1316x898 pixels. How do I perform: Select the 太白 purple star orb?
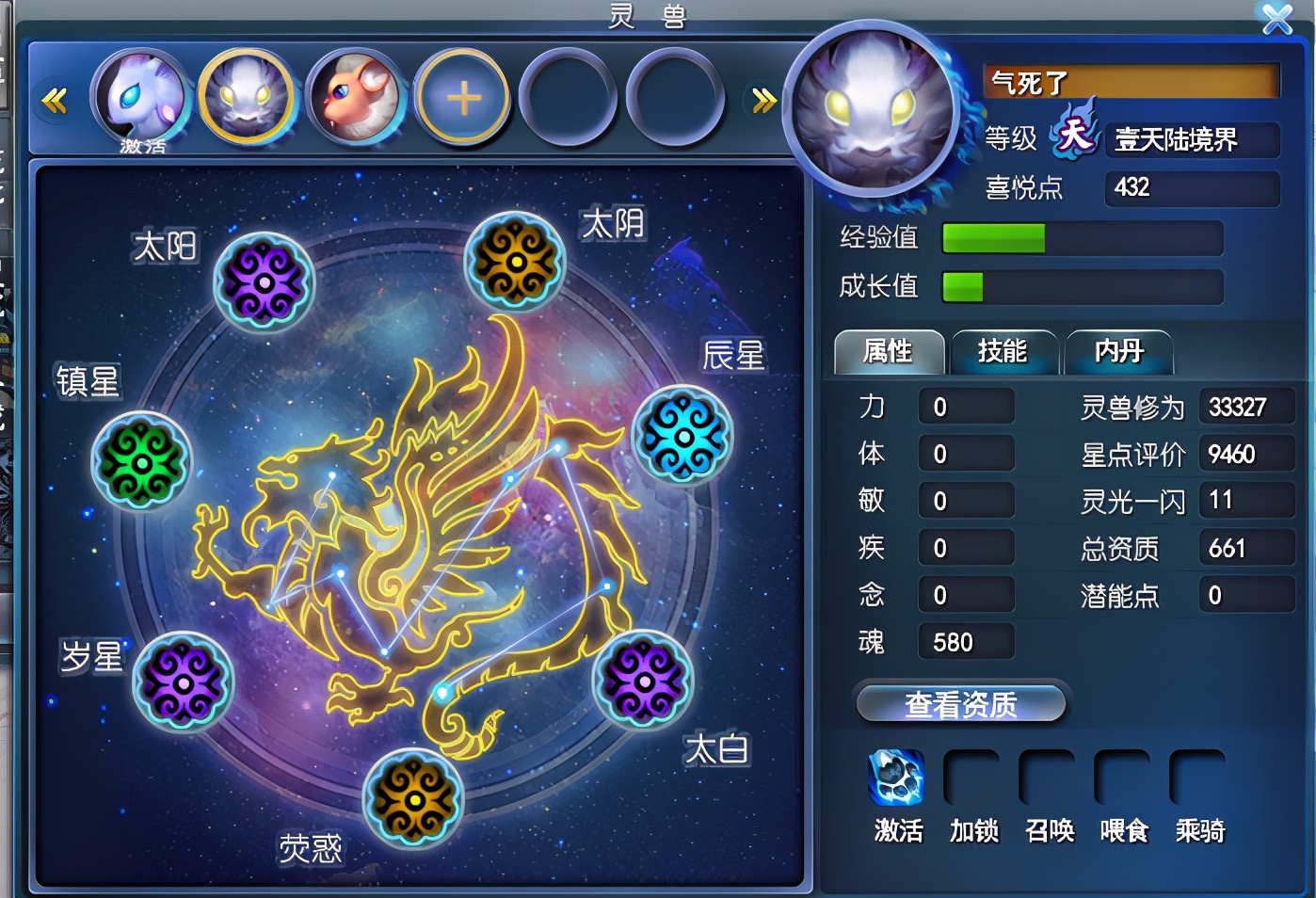643,679
